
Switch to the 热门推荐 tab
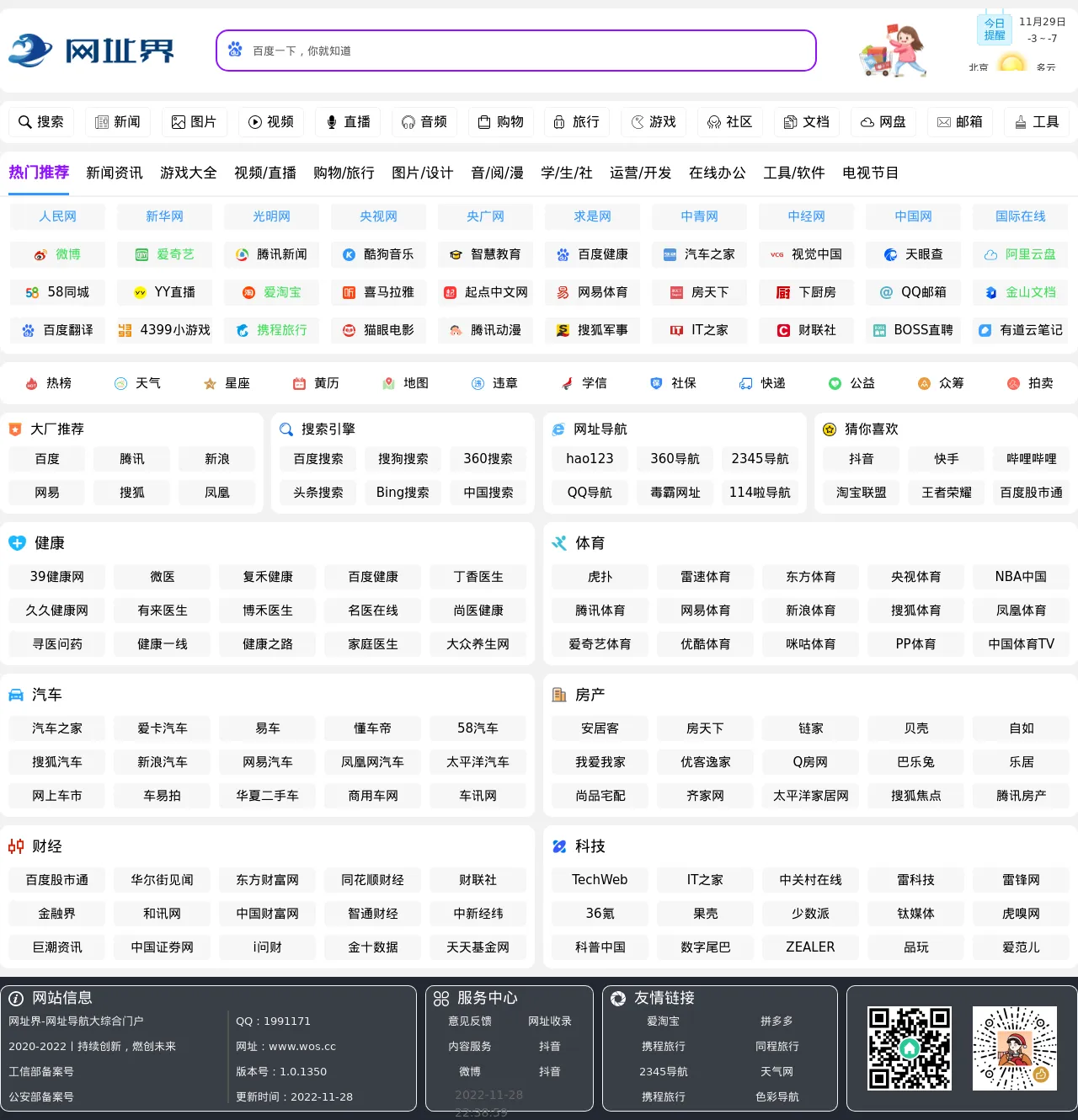[39, 173]
